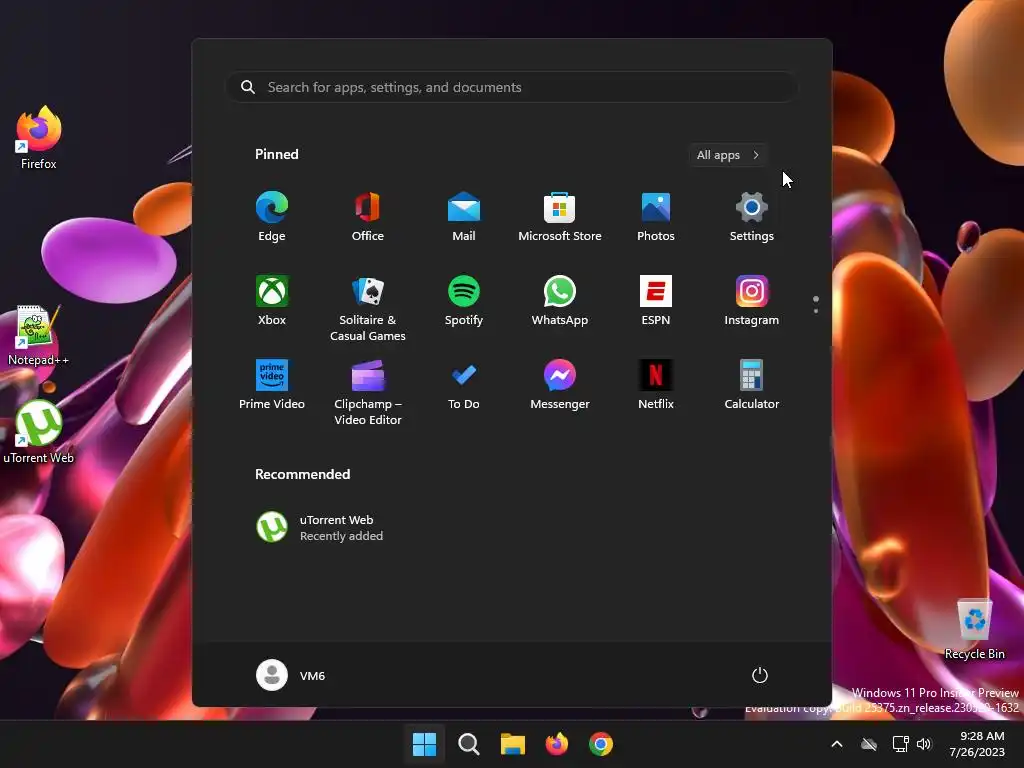
Task: Click the Start menu search box
Action: [x=512, y=88]
